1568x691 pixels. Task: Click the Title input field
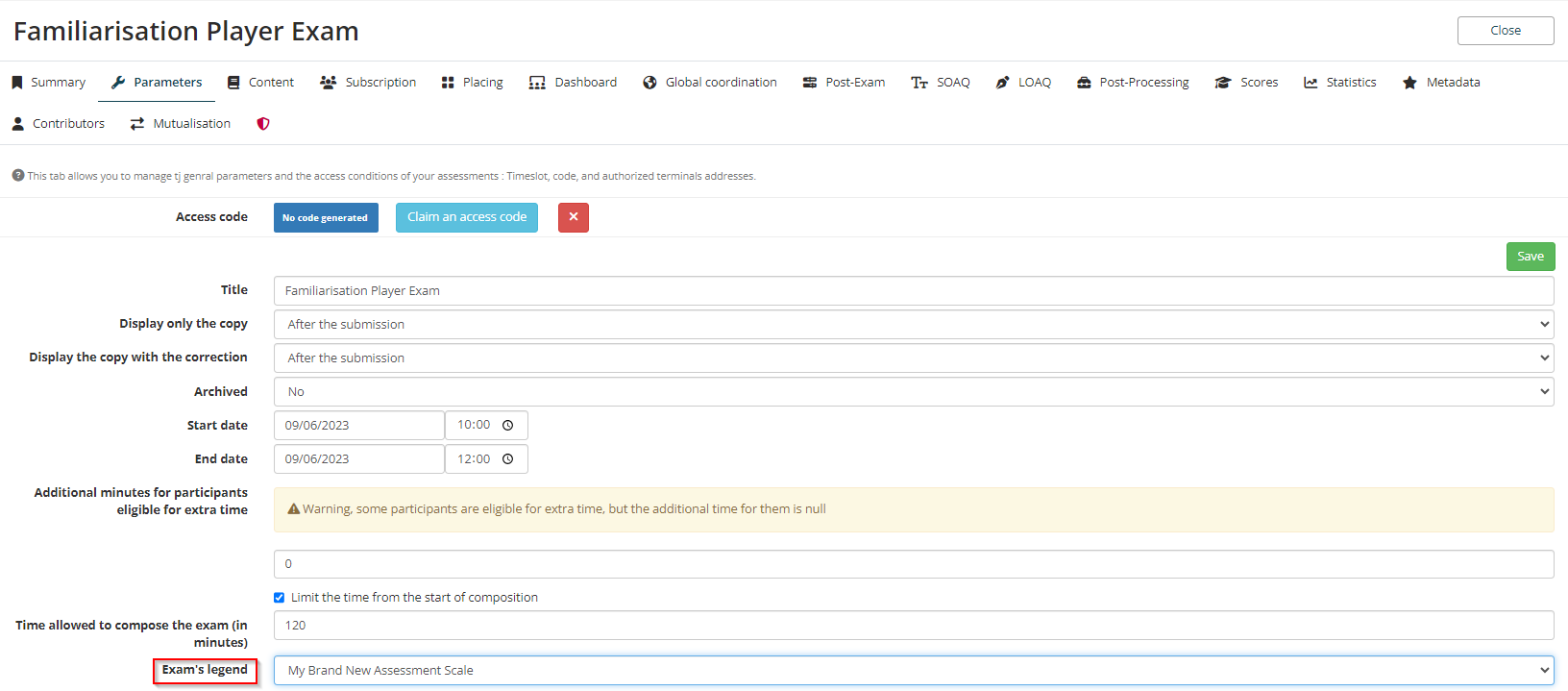click(913, 291)
